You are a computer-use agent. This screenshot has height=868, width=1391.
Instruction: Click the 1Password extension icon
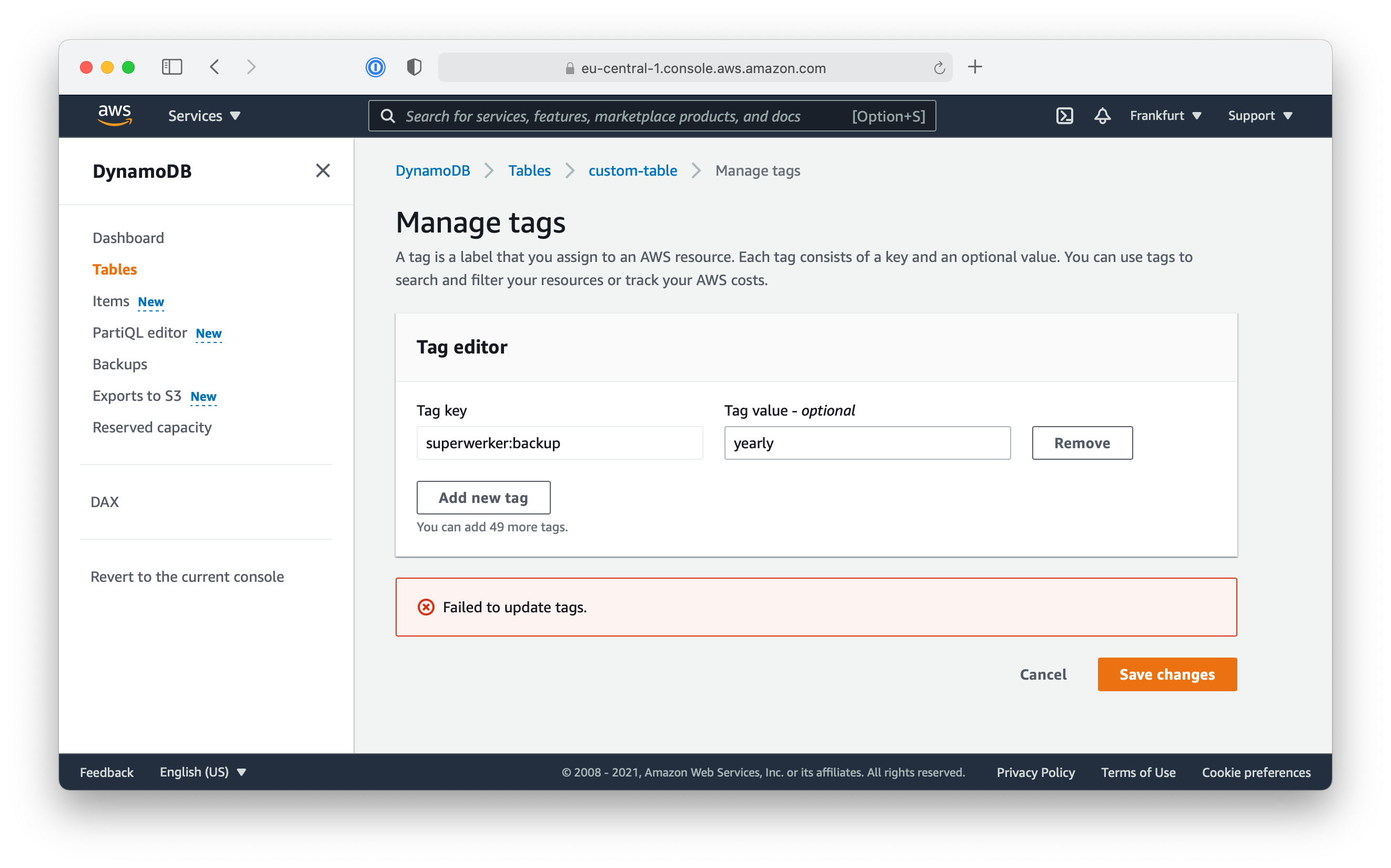[x=376, y=68]
